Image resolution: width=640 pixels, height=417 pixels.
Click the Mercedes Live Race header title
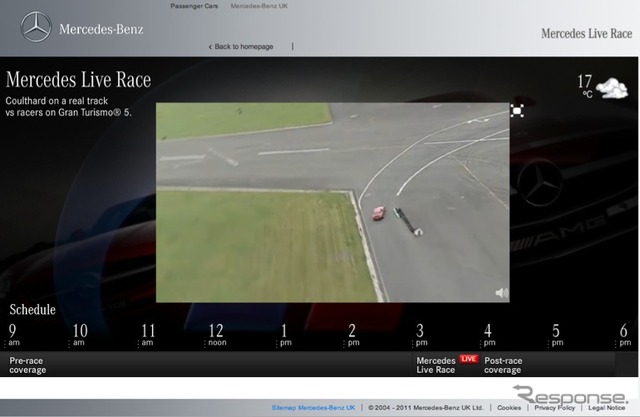[x=587, y=33]
